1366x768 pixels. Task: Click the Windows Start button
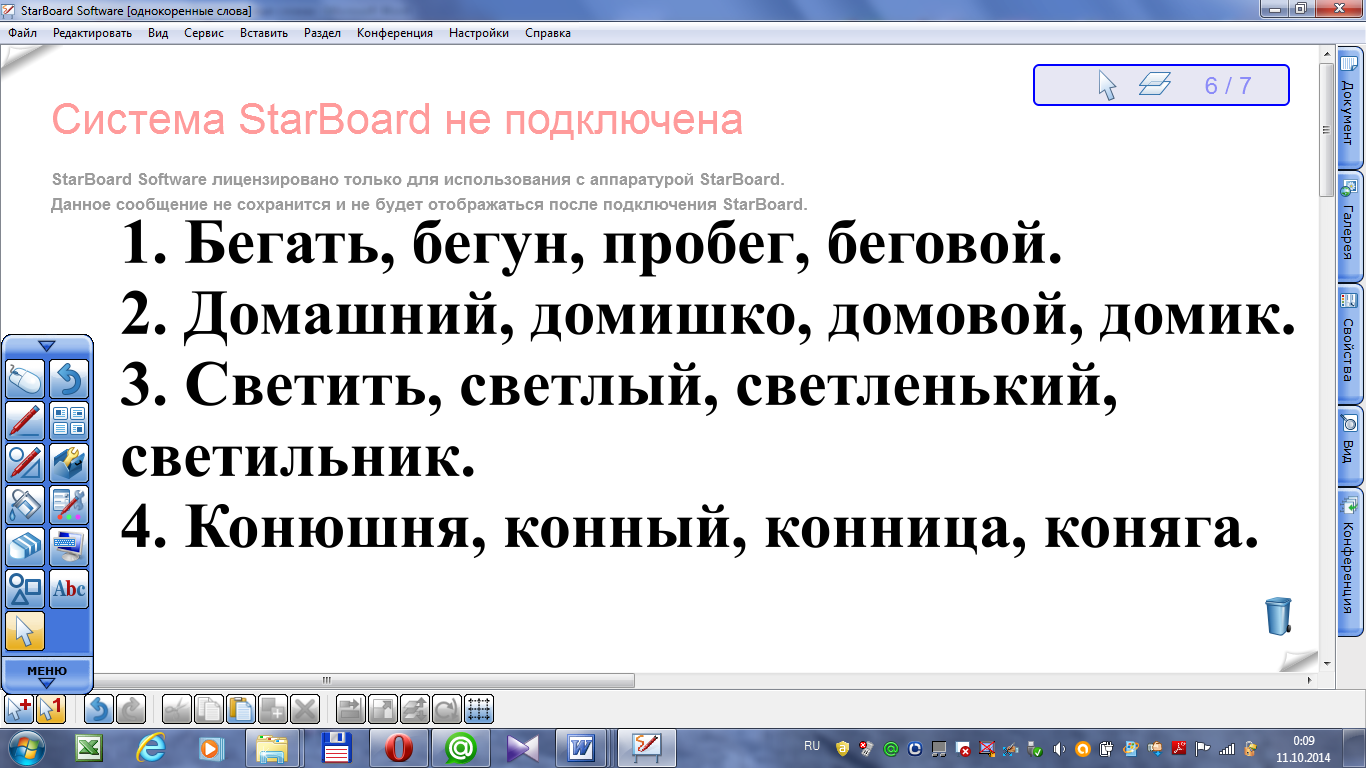(x=25, y=748)
